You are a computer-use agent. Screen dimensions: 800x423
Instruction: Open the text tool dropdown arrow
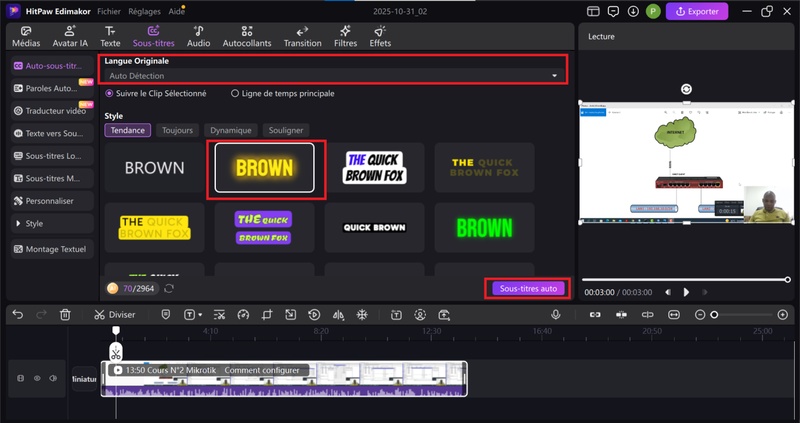[199, 315]
